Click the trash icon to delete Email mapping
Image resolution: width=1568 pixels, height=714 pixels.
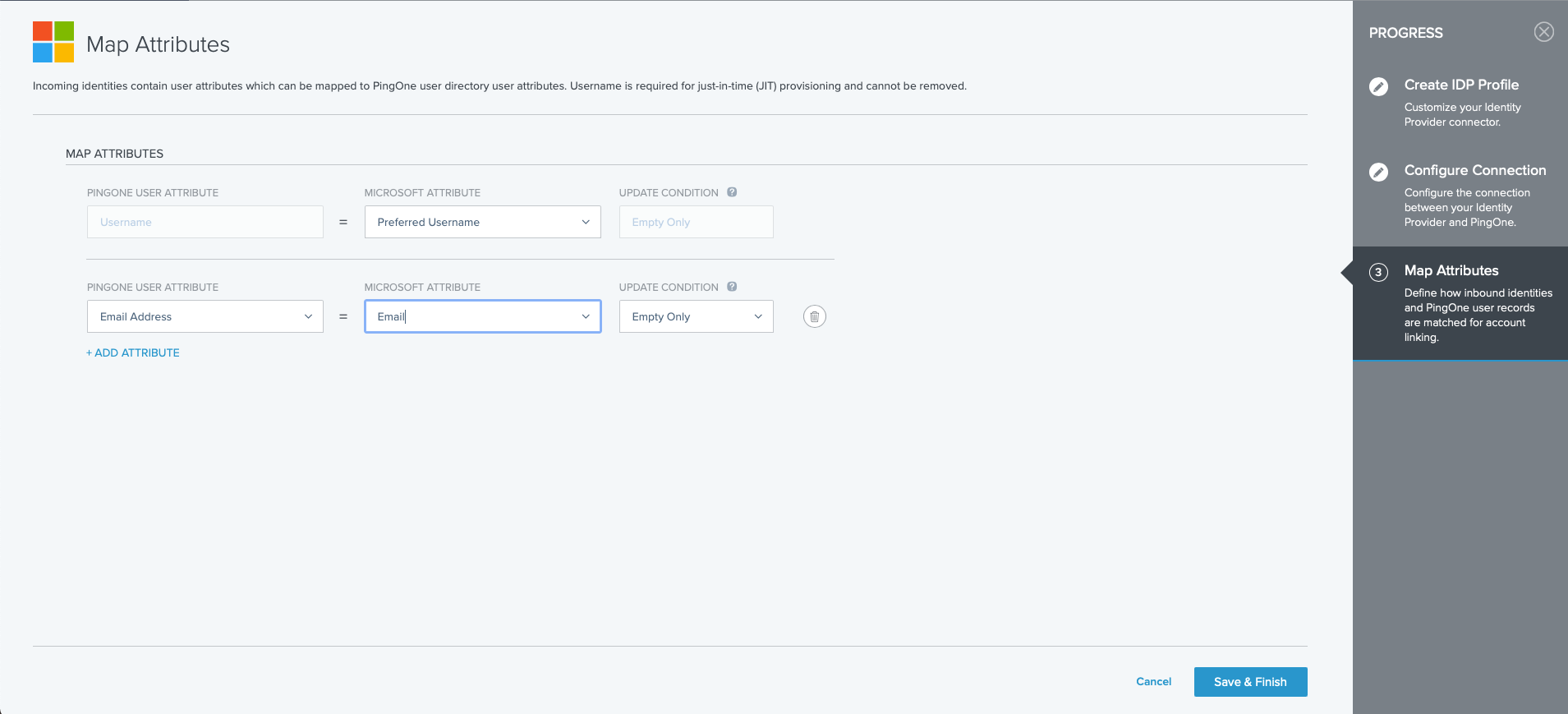point(814,316)
